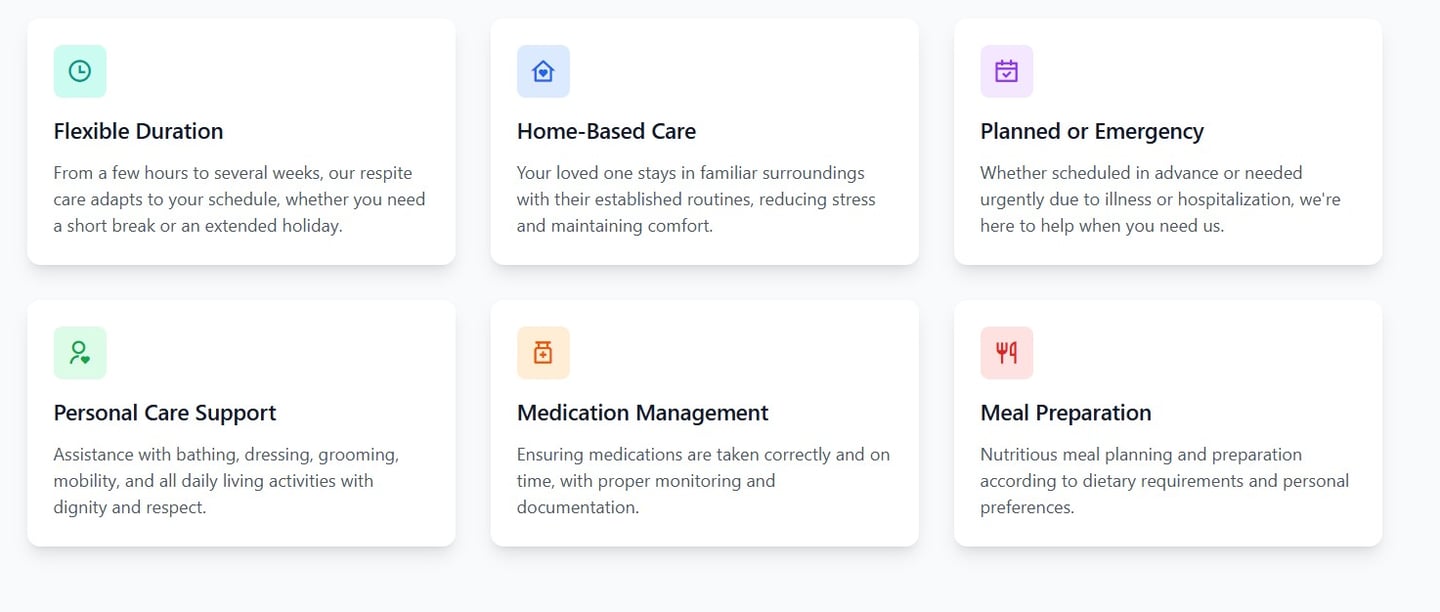Click the Meal Preparation description text
Screen dimensions: 1440x612
pos(1164,480)
